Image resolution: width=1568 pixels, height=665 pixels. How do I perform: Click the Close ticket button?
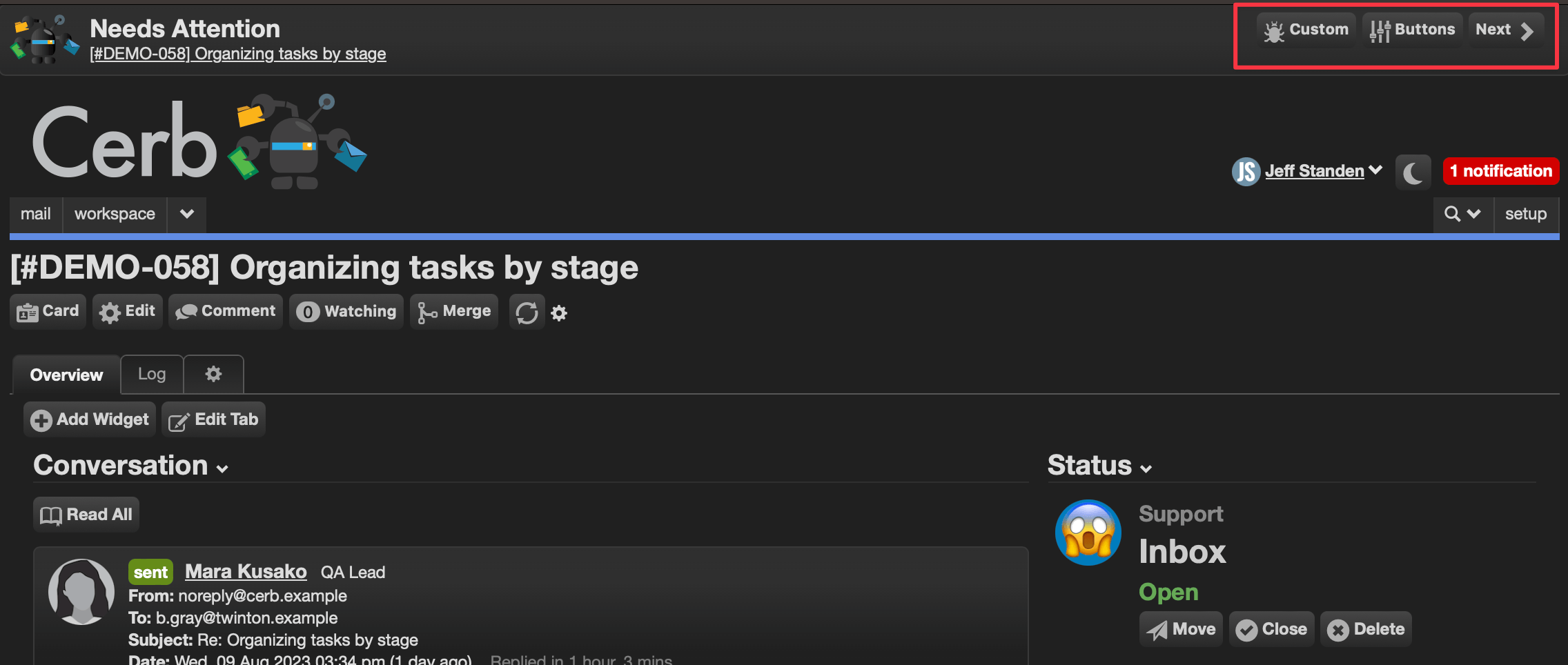1272,629
